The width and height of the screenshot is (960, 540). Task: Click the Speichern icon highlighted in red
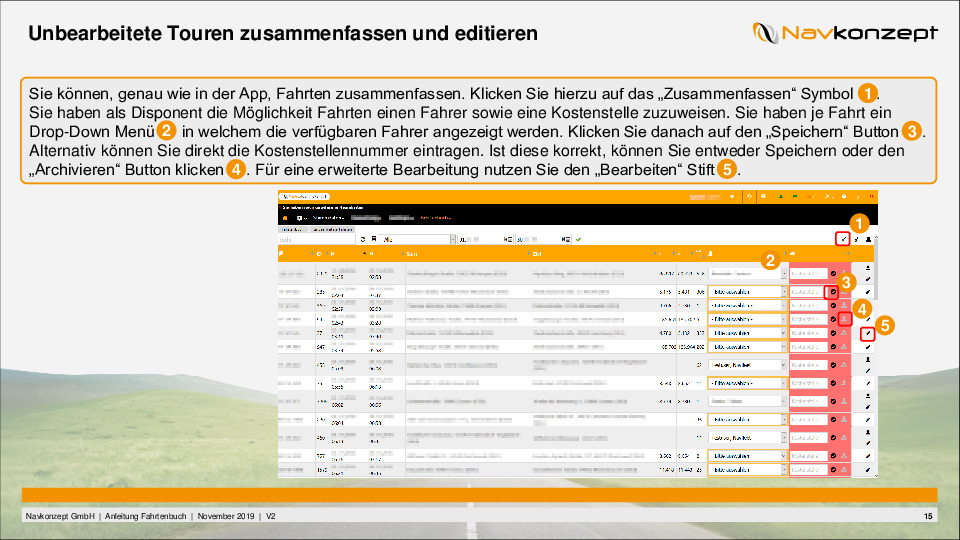(x=833, y=291)
